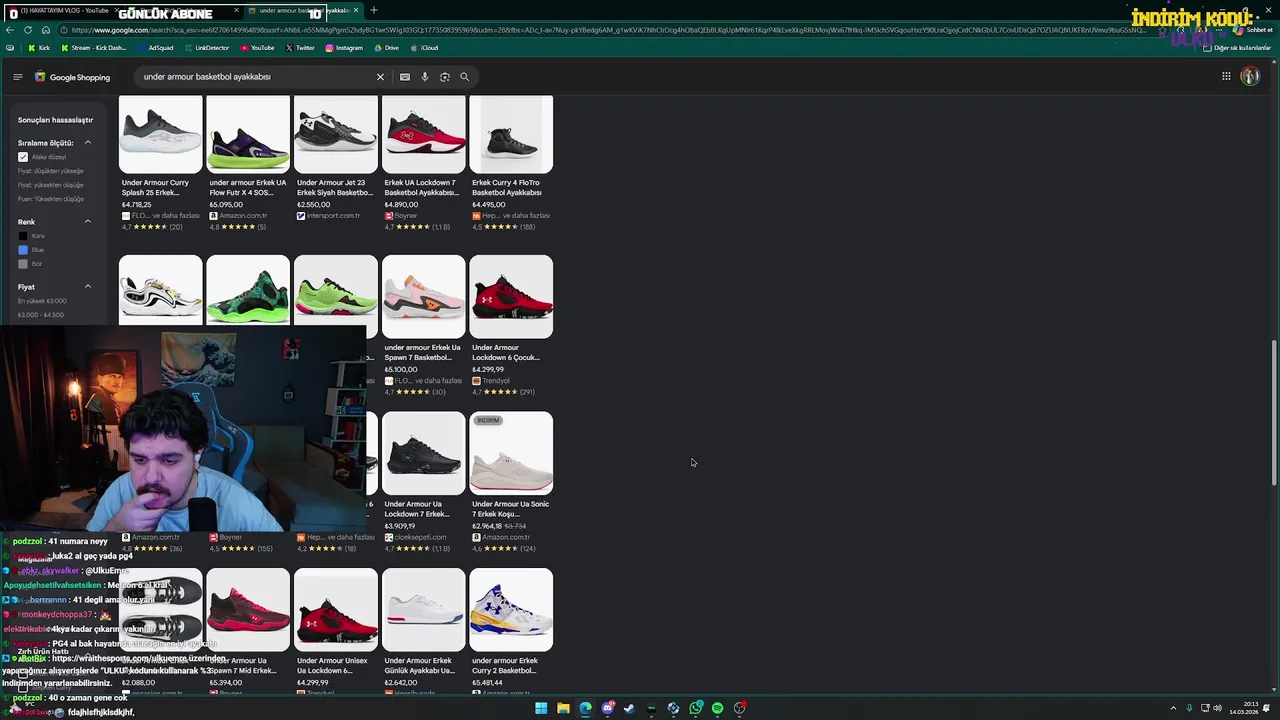The image size is (1280, 720).
Task: Filter by the black Kara color swatch
Action: point(23,236)
